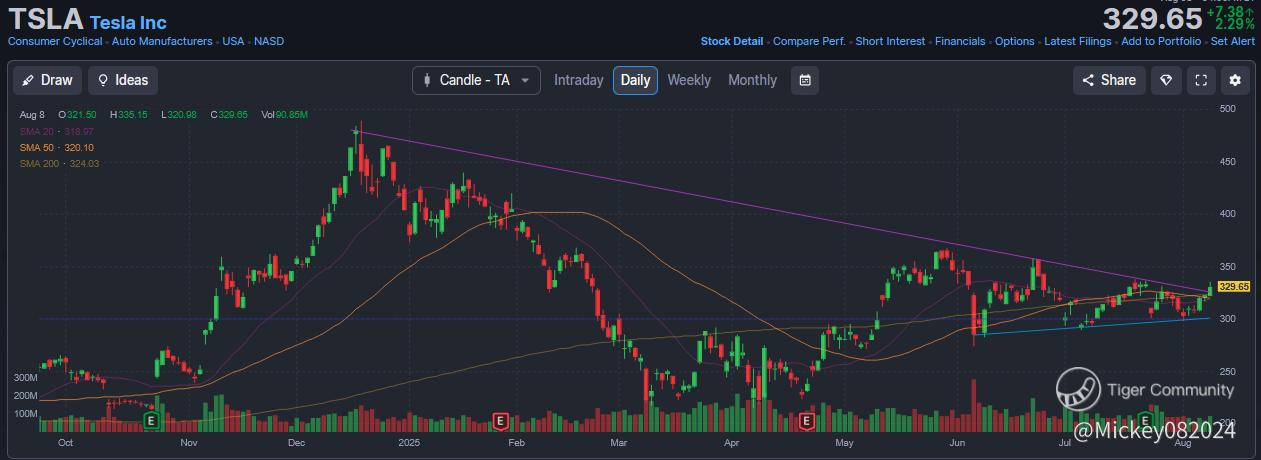The image size is (1261, 460).
Task: Click the diamond premium icon
Action: 1165,80
